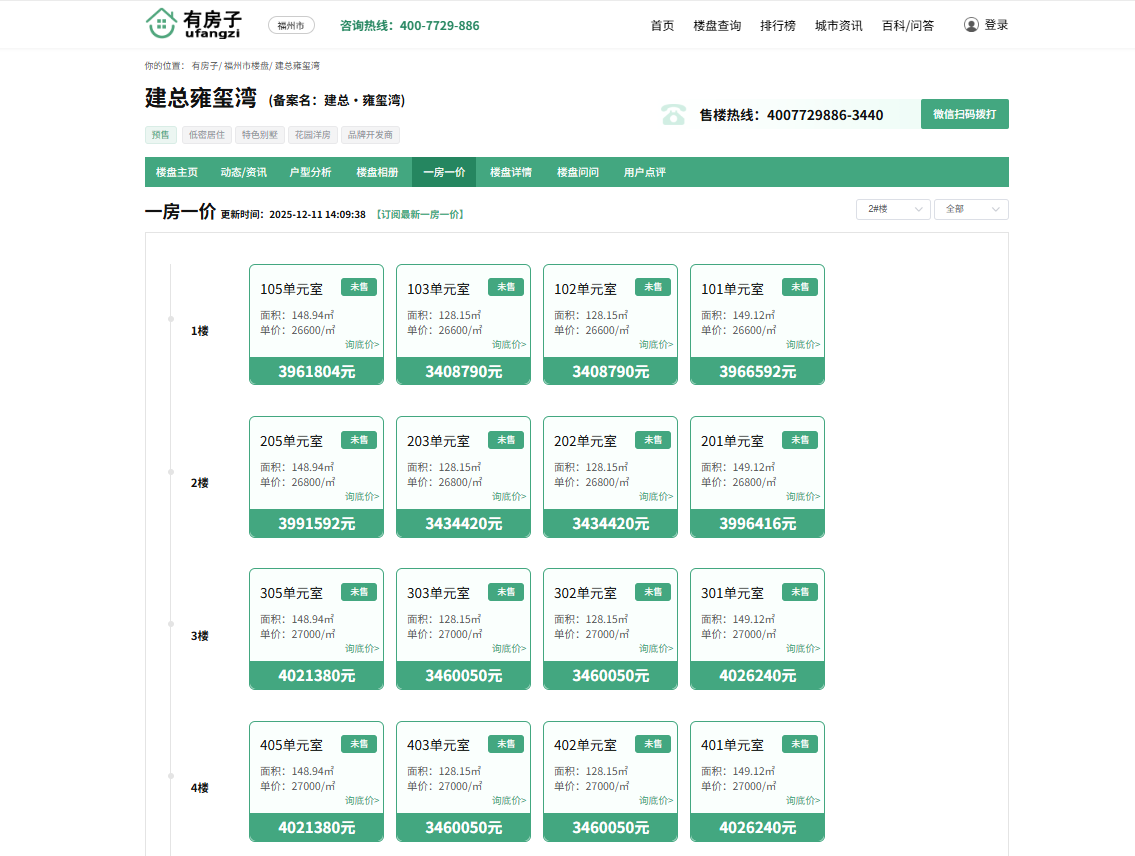Switch to the 户型分析 tab

tap(310, 172)
